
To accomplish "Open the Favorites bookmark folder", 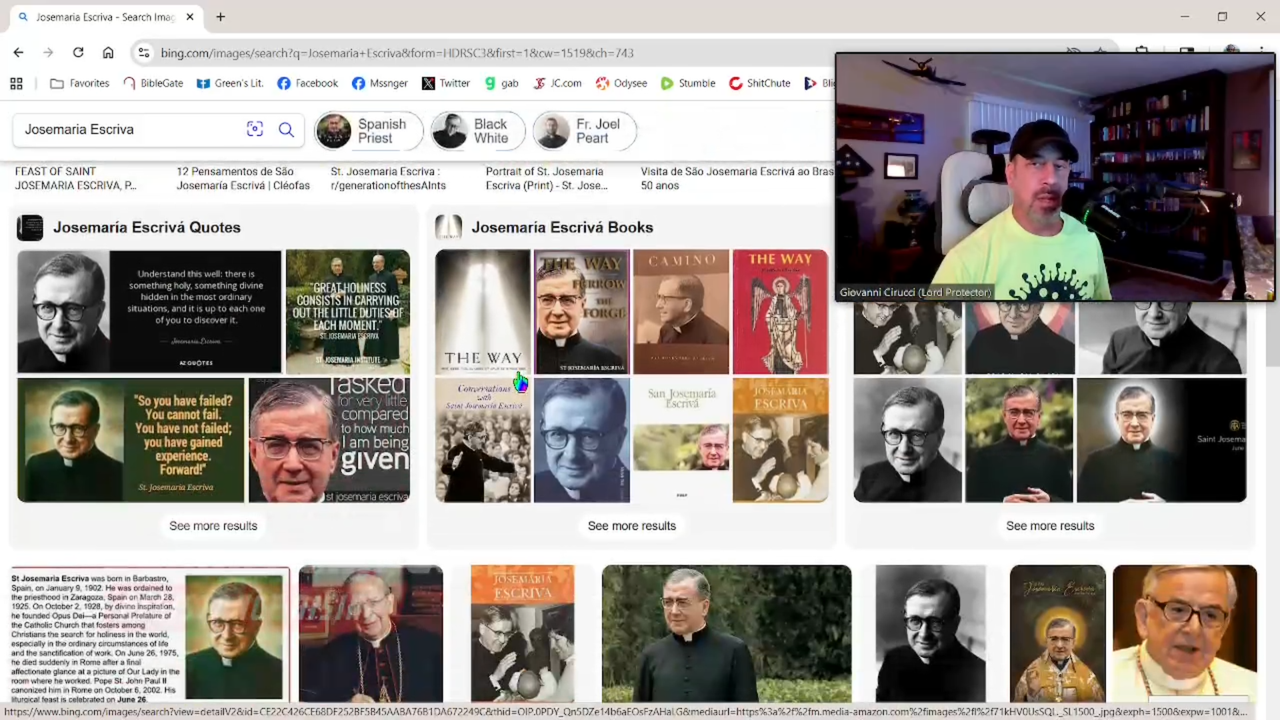I will (x=79, y=84).
